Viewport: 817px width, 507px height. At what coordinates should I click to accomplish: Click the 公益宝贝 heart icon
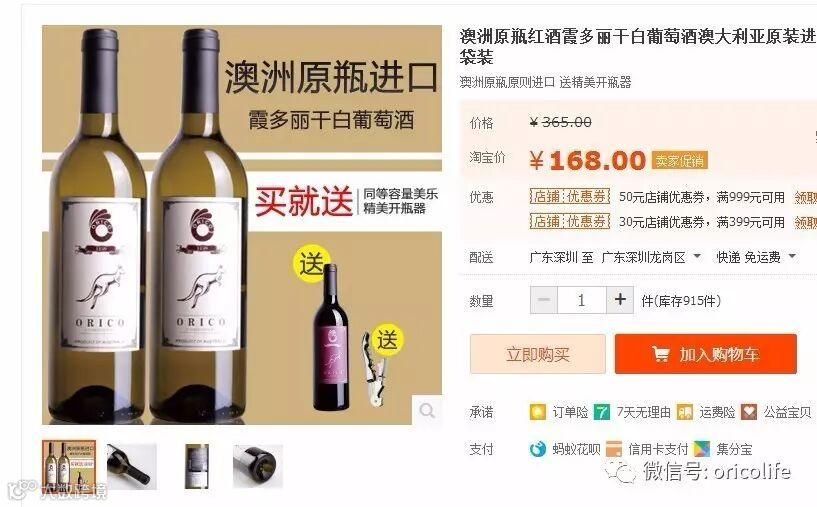tap(749, 412)
